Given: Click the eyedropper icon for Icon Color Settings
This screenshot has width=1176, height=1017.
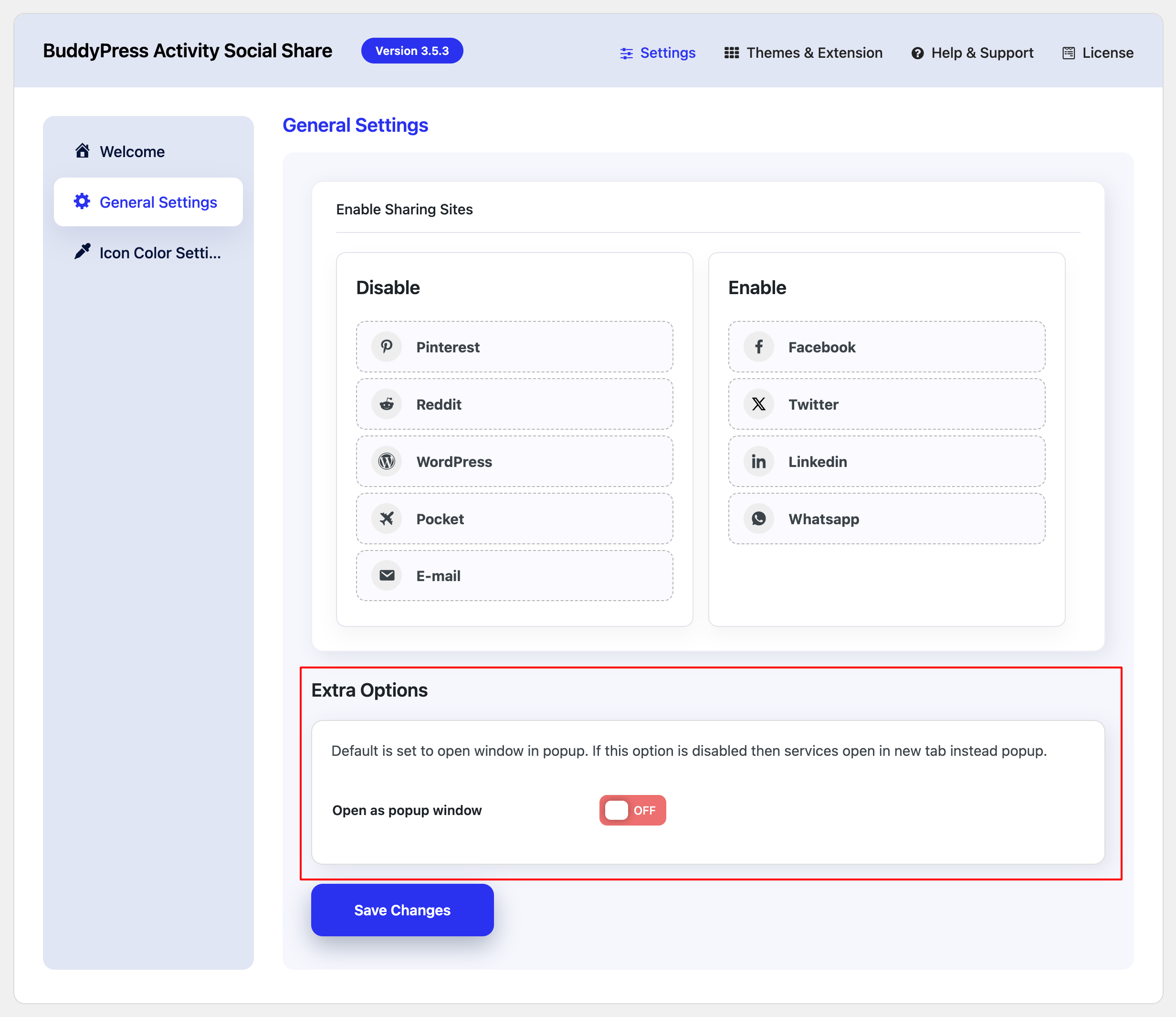Looking at the screenshot, I should [x=83, y=252].
